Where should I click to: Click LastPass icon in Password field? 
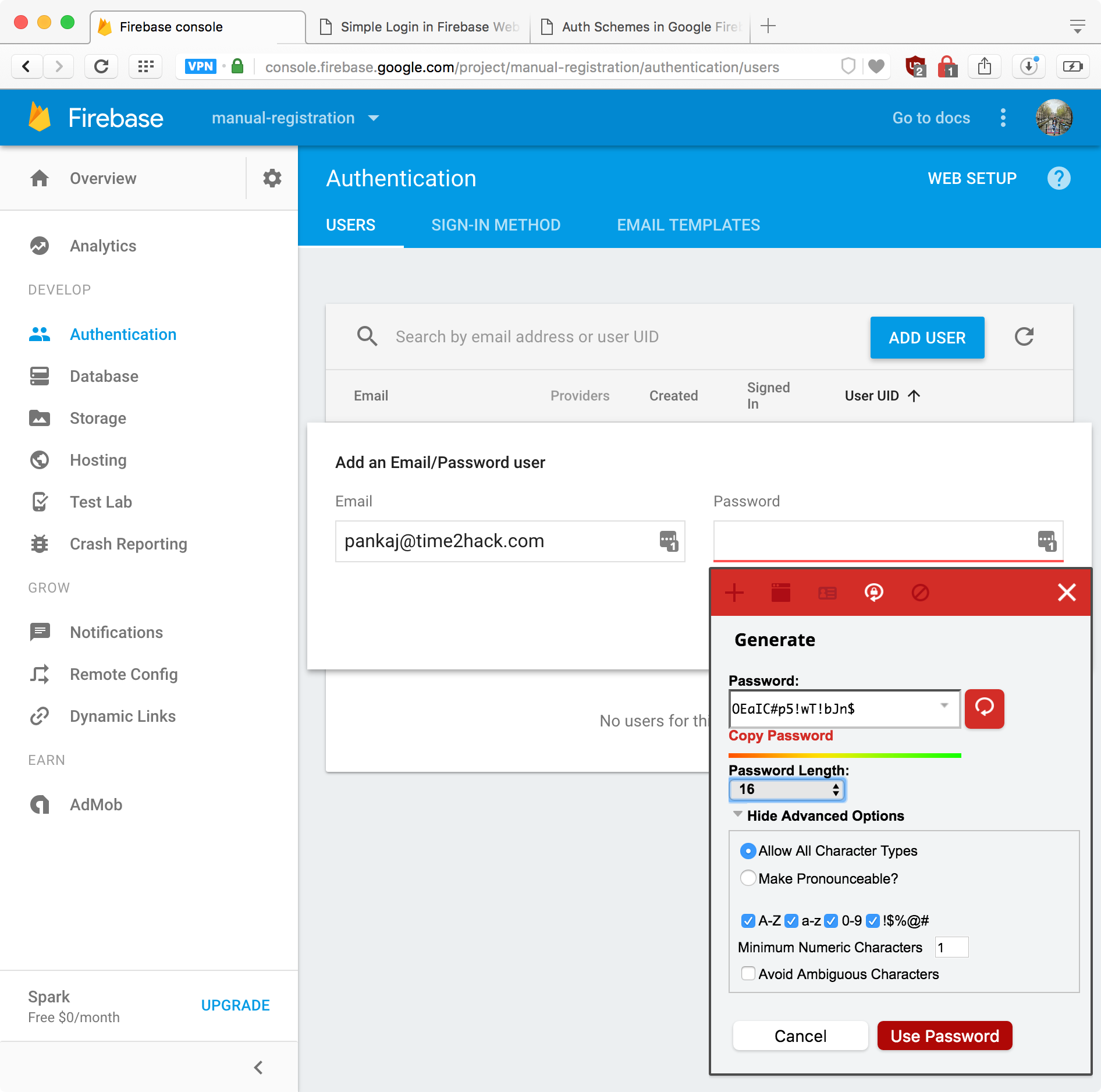[x=1047, y=541]
